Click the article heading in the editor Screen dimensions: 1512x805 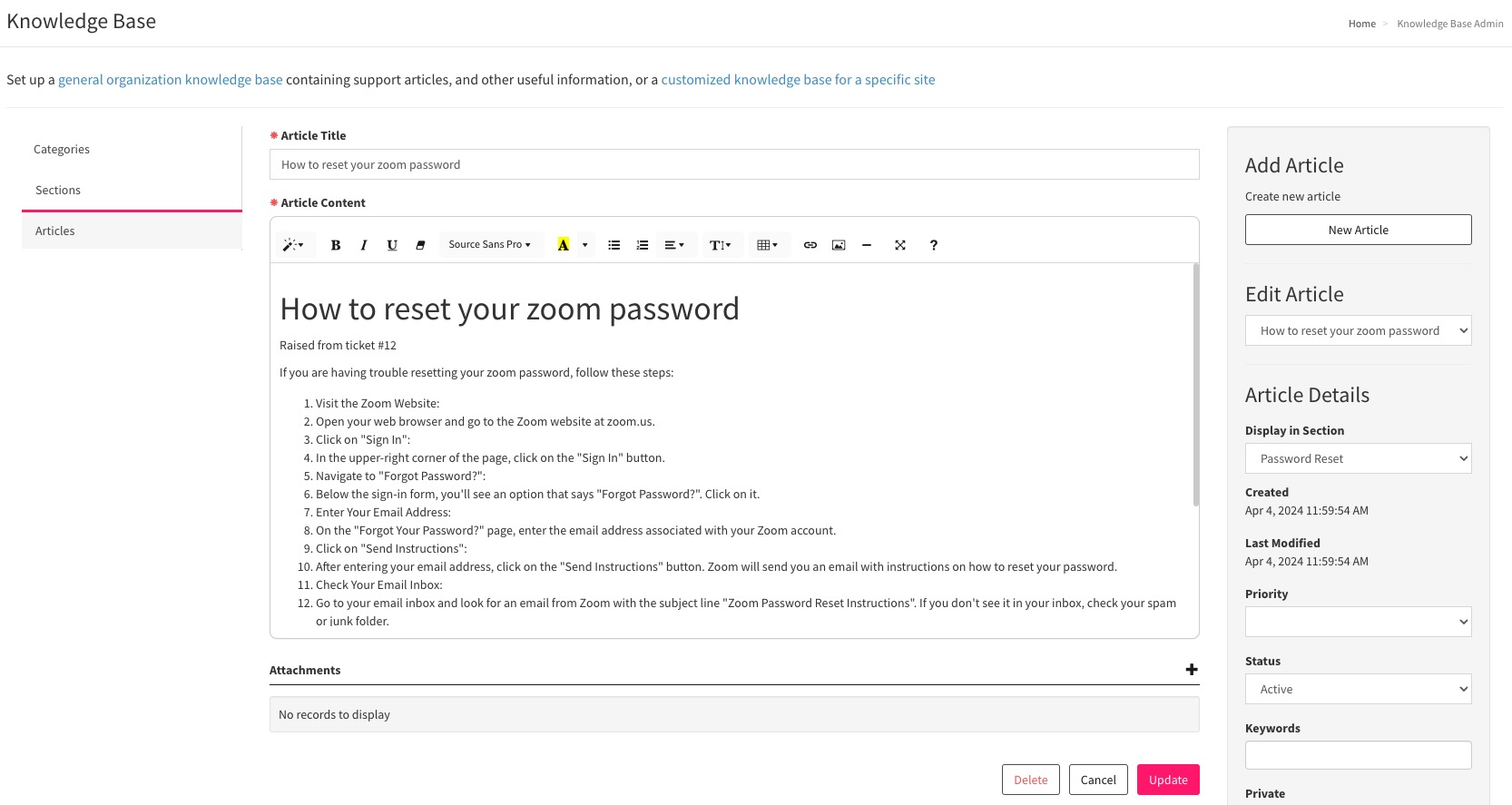[509, 309]
